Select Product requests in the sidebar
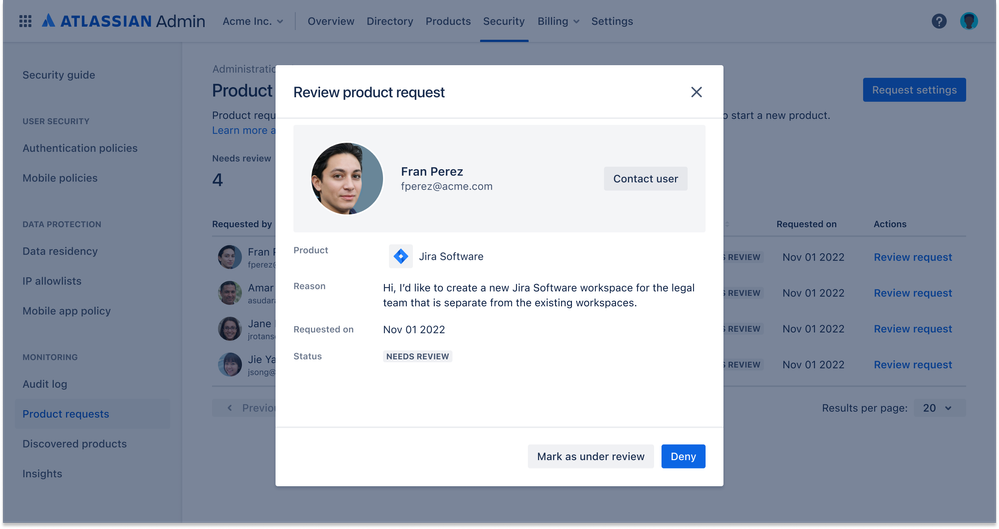This screenshot has width=999, height=529. [x=92, y=414]
